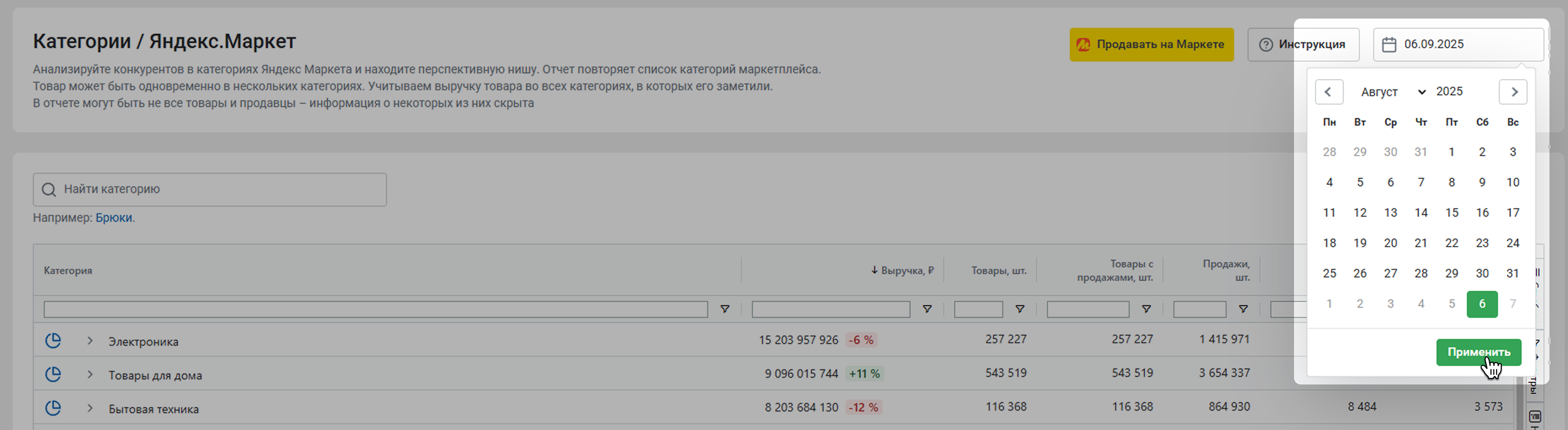Click the Найти категорию search field

(x=209, y=189)
